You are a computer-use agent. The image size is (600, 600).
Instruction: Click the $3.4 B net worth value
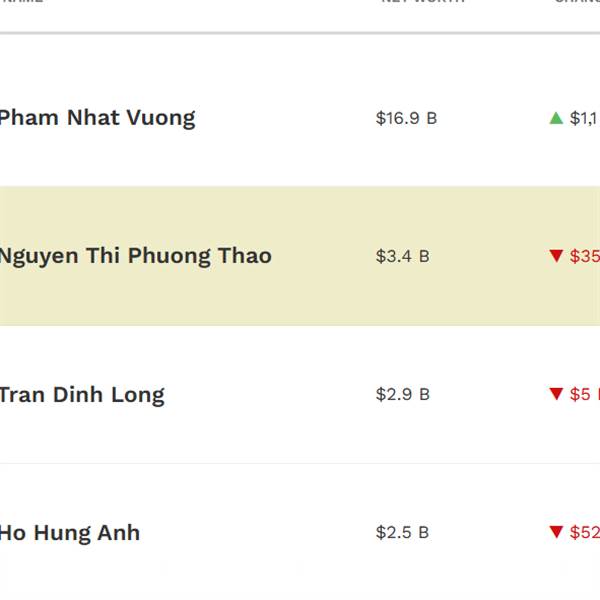pyautogui.click(x=402, y=256)
